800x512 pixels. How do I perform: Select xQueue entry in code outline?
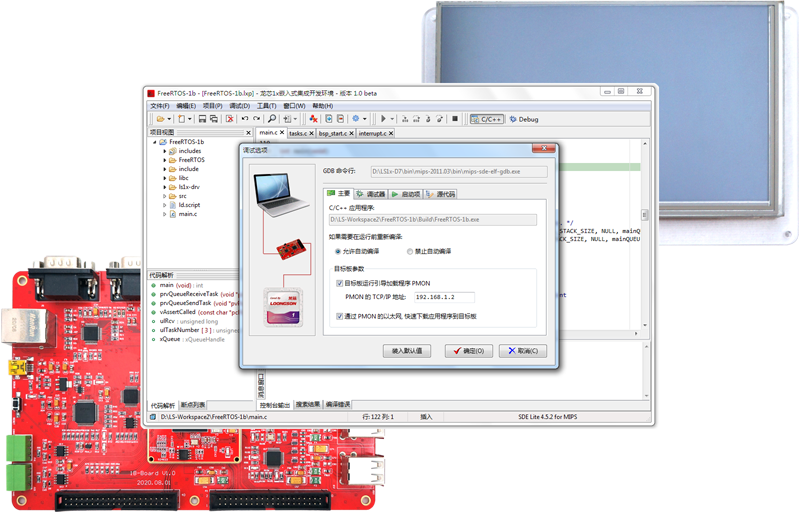point(170,339)
